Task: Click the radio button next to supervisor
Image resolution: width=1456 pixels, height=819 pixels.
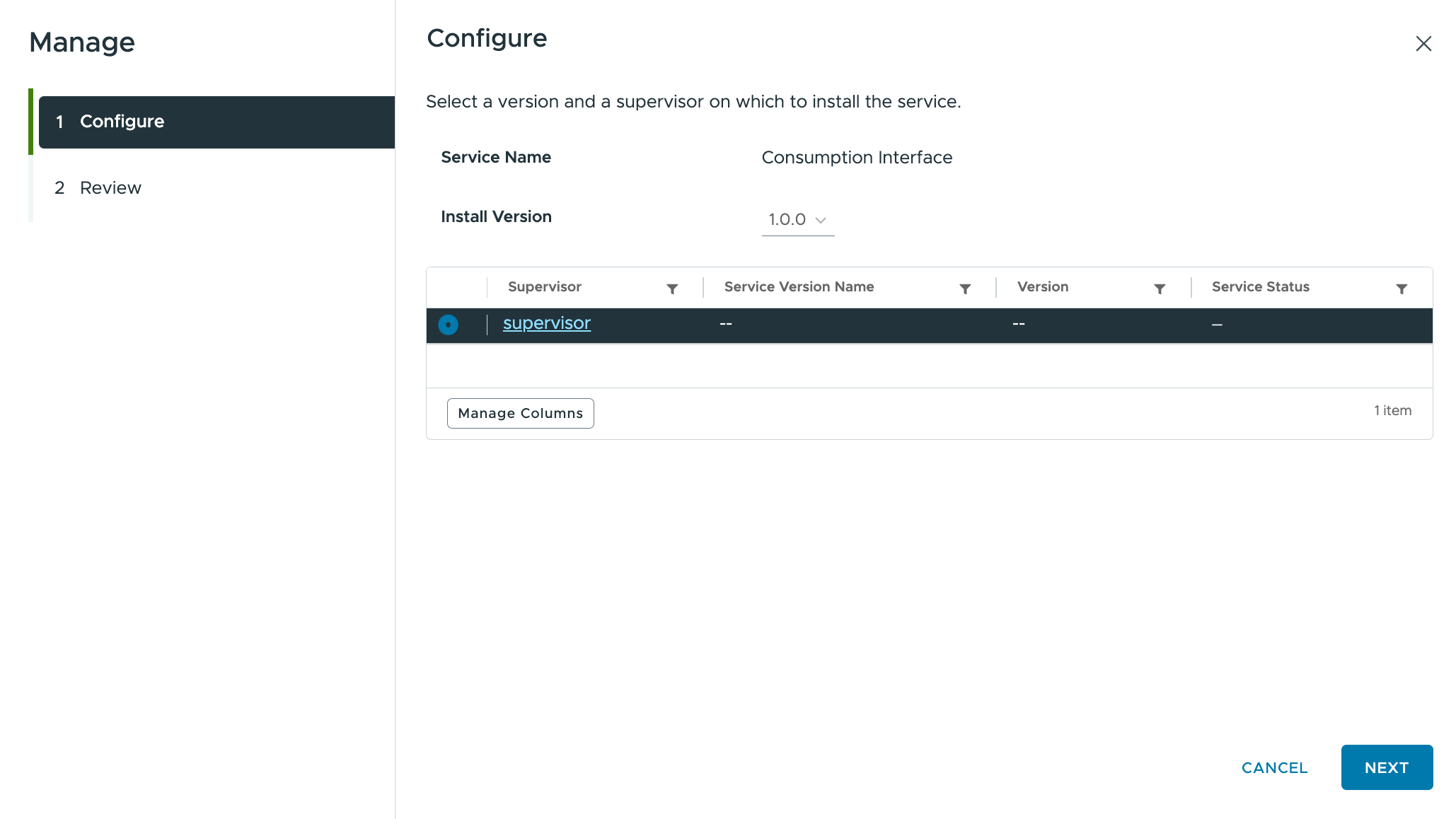Action: click(448, 323)
